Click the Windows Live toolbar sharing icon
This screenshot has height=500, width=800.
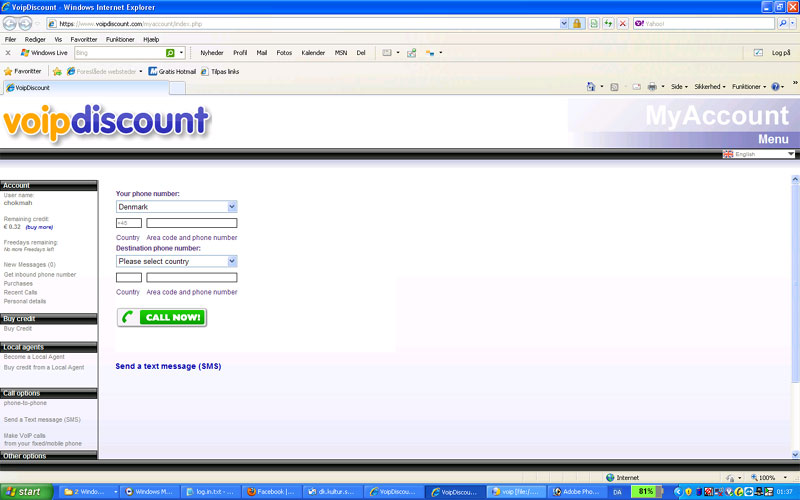tap(412, 53)
